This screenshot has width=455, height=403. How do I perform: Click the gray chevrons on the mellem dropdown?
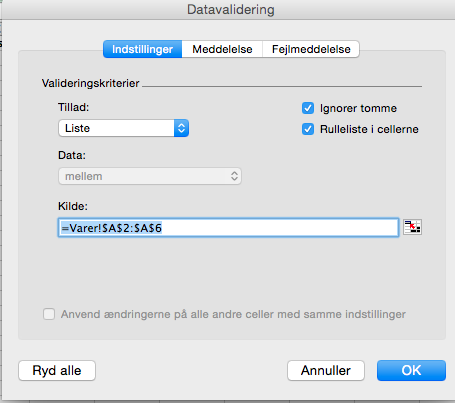click(x=234, y=176)
